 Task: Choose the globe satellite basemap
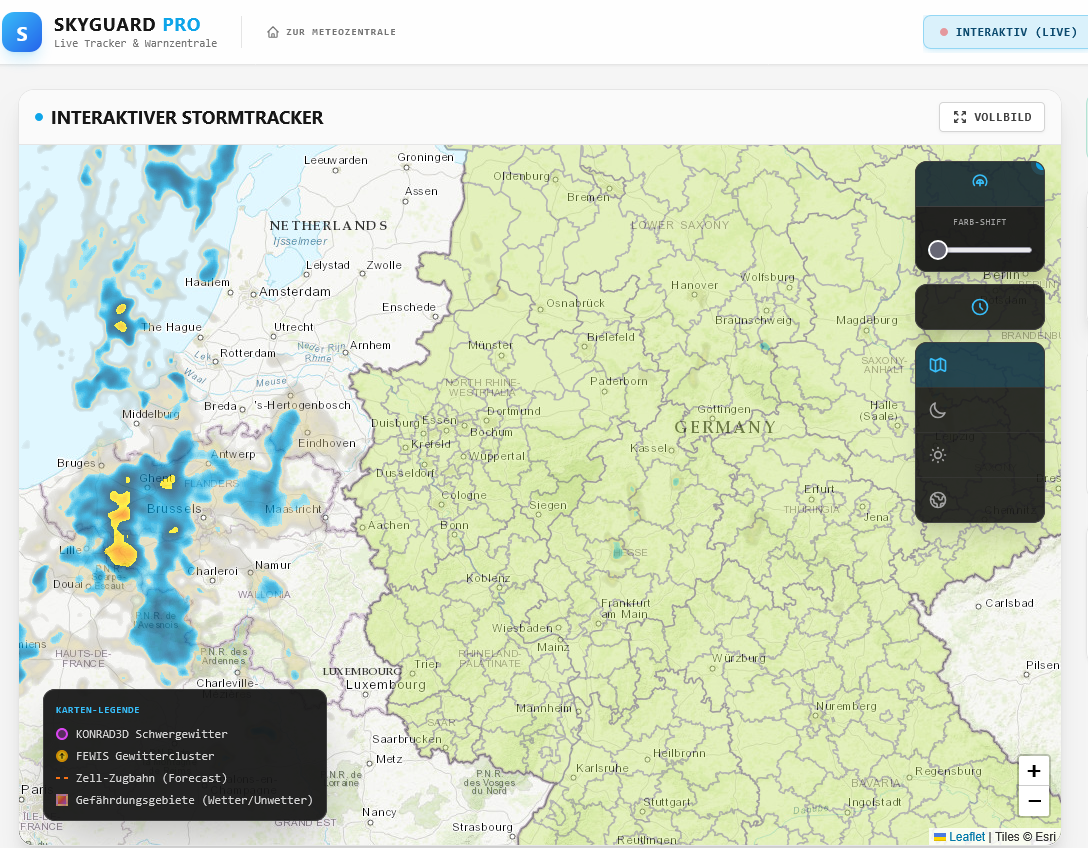click(937, 500)
